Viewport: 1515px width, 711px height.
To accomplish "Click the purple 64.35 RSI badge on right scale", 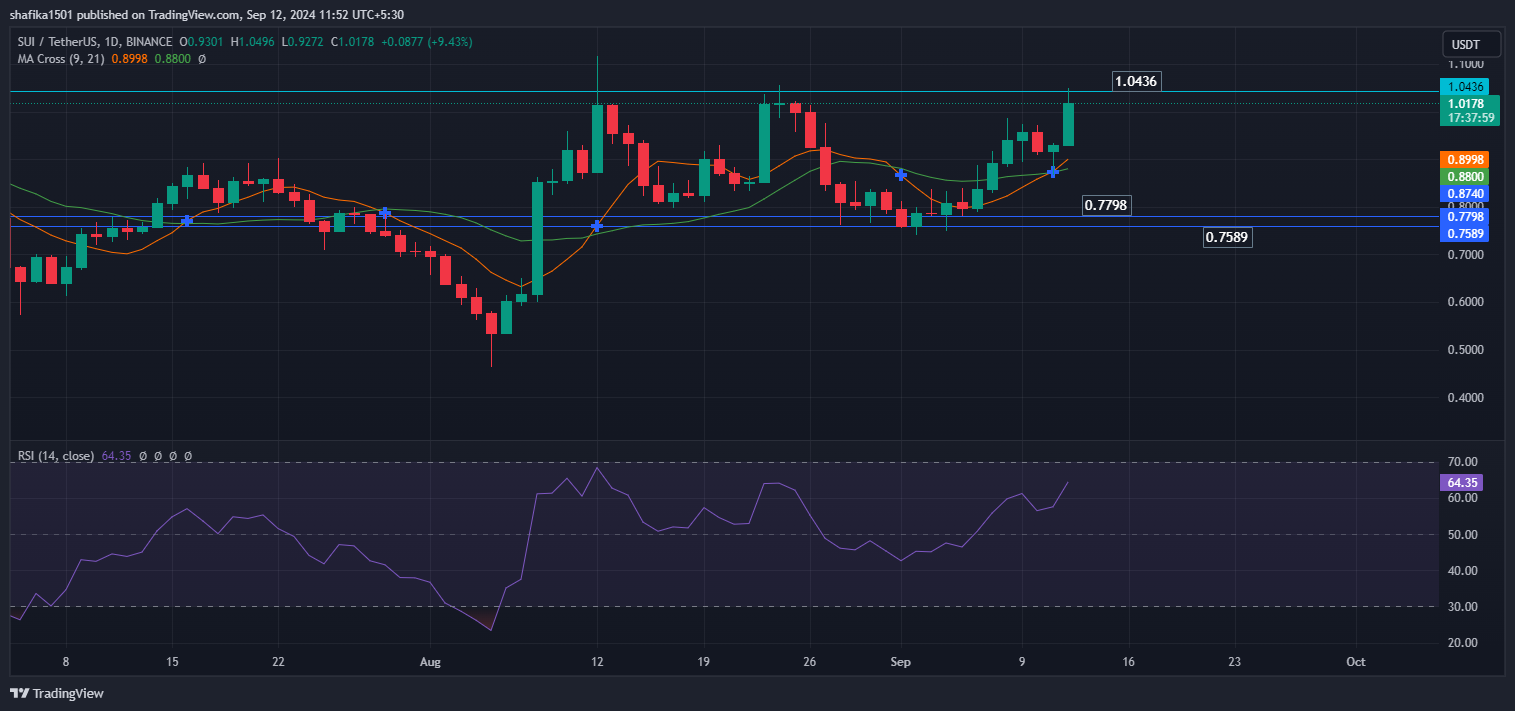I will [1461, 482].
